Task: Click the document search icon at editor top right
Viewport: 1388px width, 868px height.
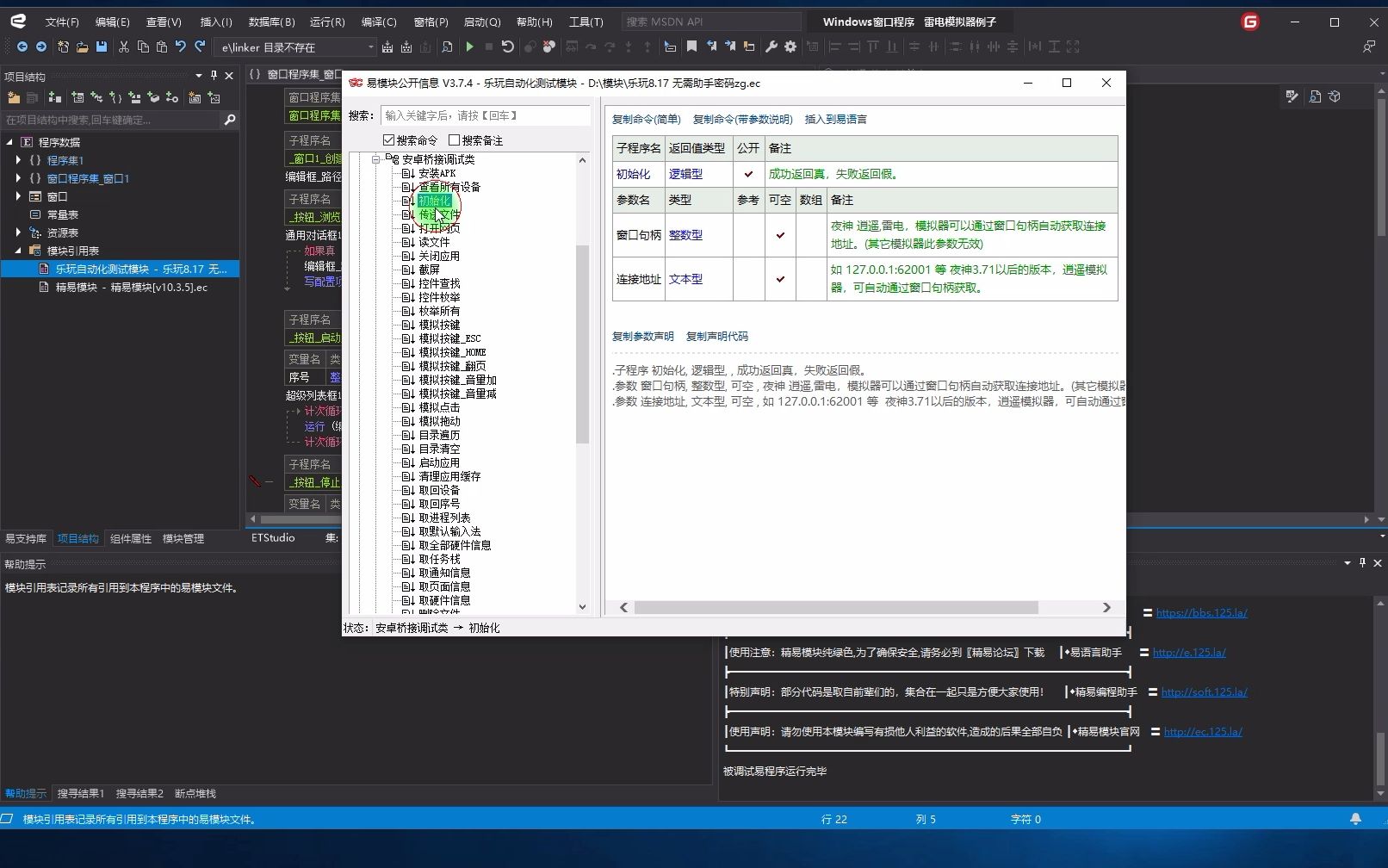Action: coord(1315,96)
